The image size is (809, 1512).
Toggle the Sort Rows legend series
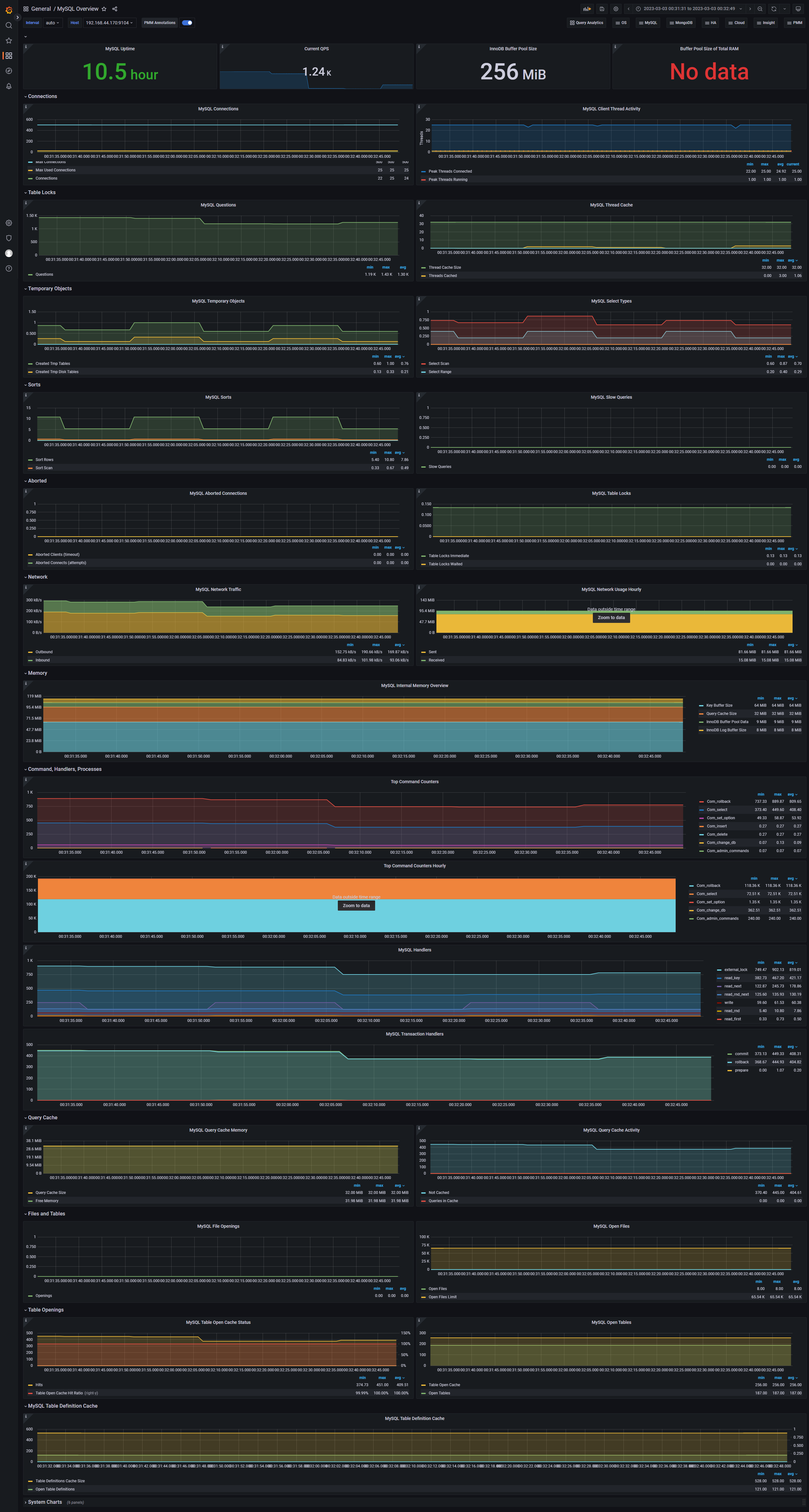pos(44,460)
